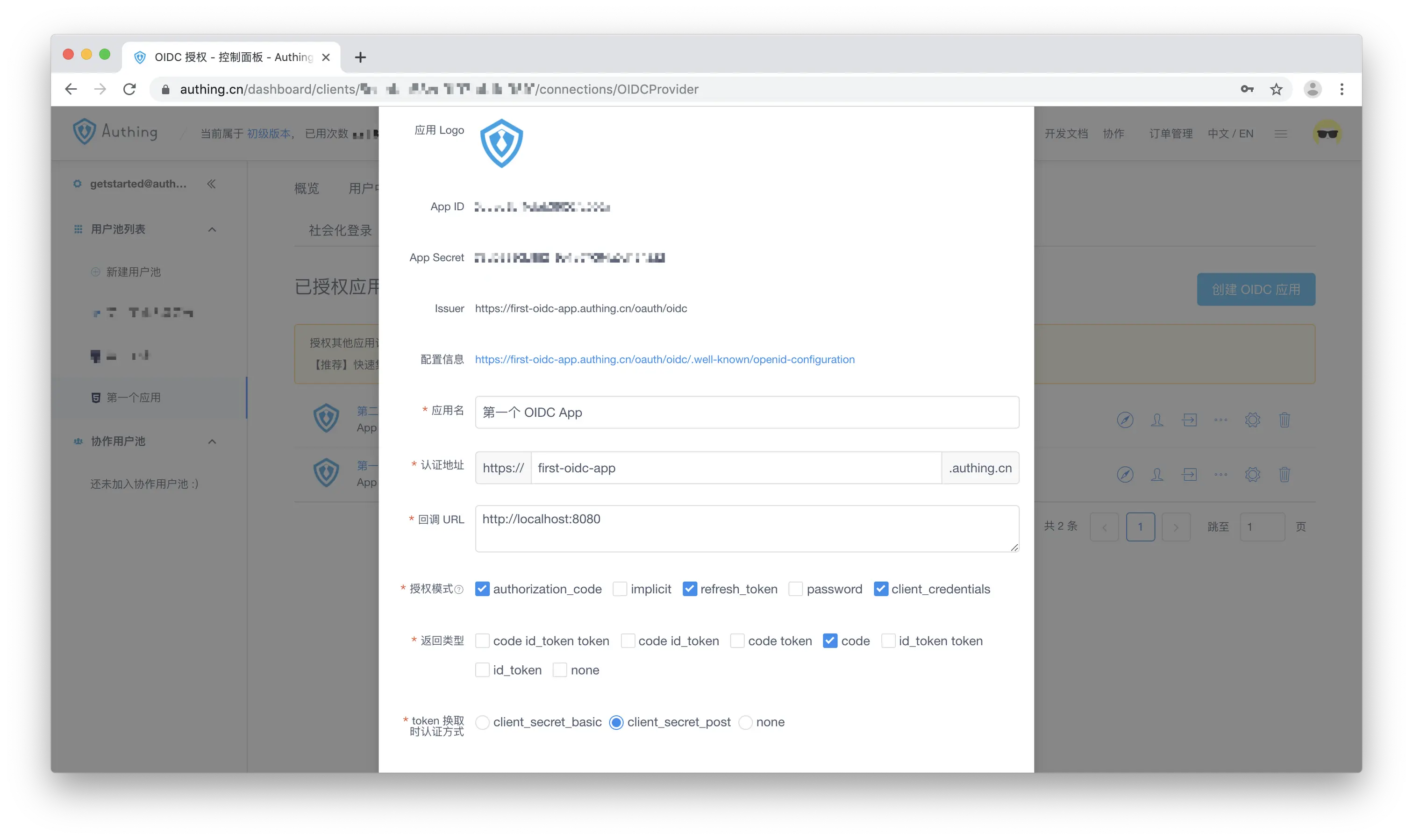The image size is (1413, 840).
Task: Click the 创建 OIDC 应用 button
Action: tap(1256, 290)
